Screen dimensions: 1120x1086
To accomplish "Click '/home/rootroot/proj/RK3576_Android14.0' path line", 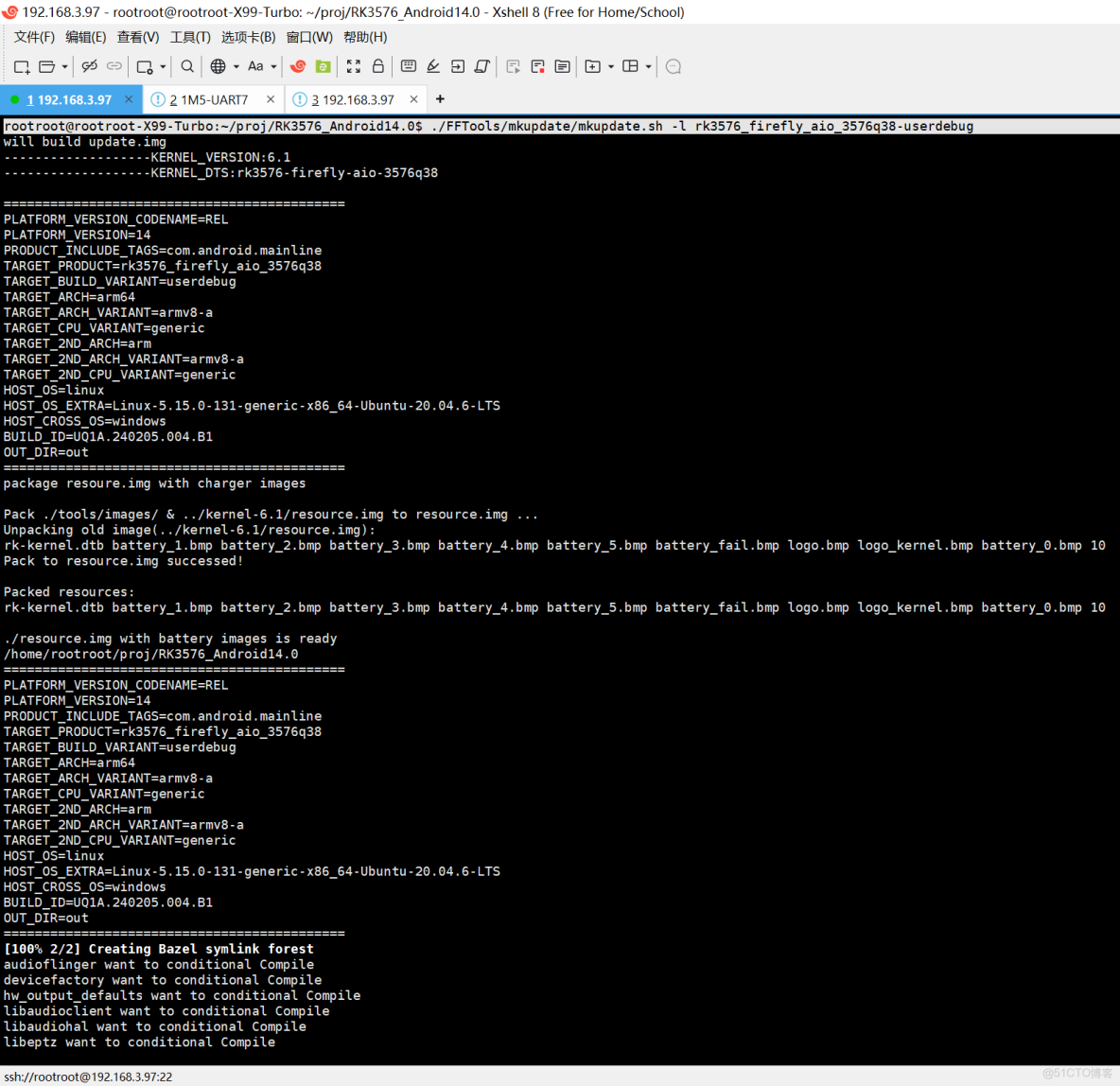I will (x=150, y=655).
